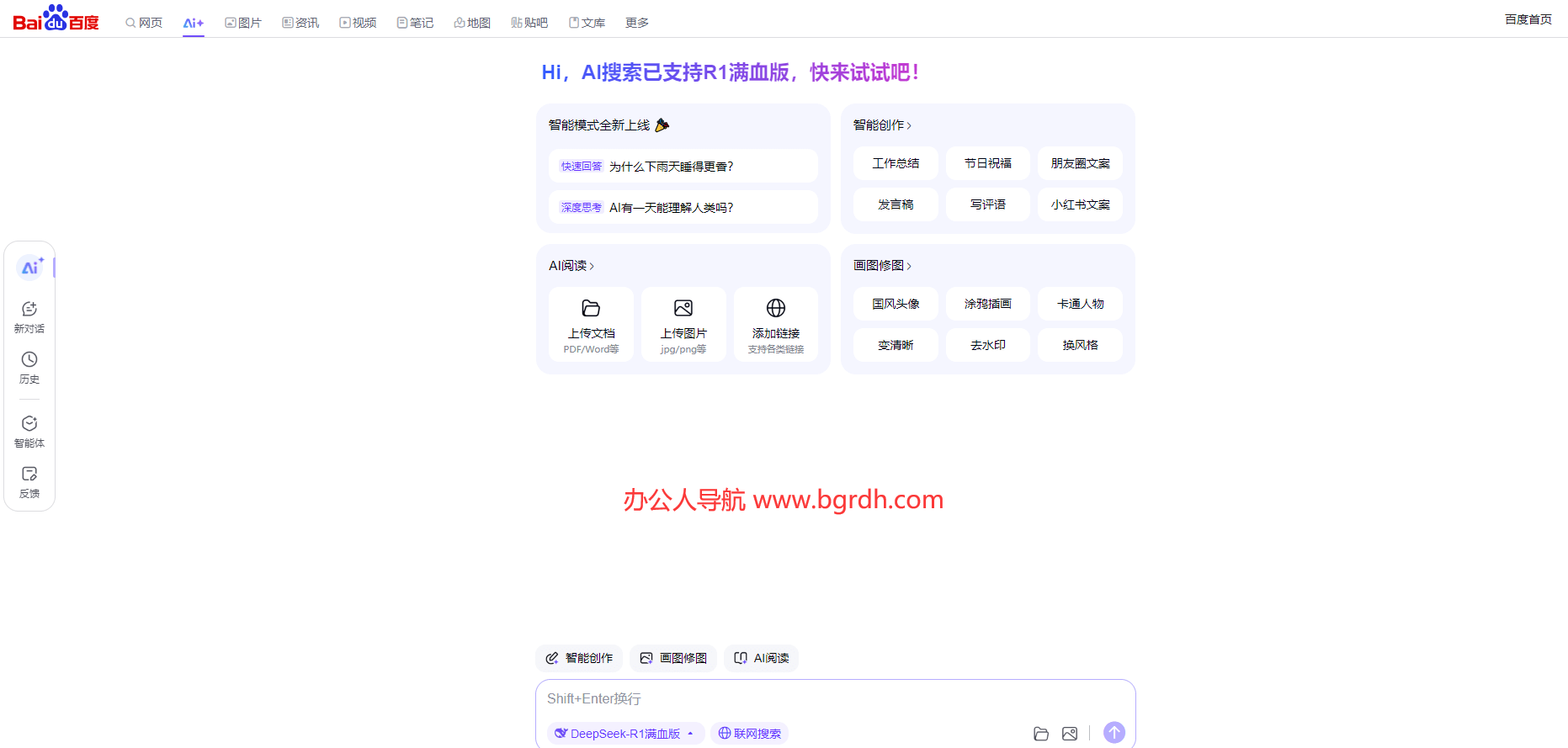Choose the 国风头像 option
This screenshot has height=748, width=1568.
[896, 304]
